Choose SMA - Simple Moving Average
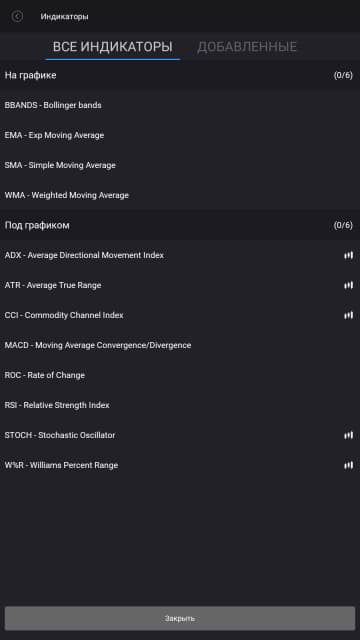 pyautogui.click(x=180, y=165)
